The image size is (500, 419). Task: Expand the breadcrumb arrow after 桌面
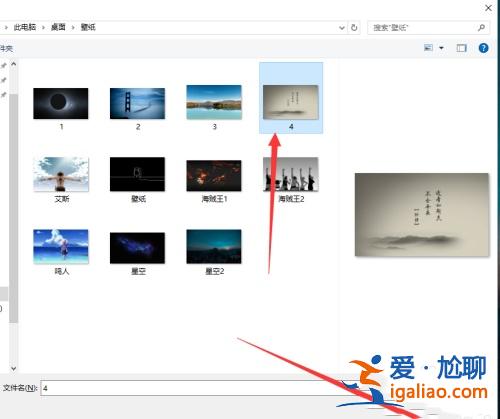point(73,28)
